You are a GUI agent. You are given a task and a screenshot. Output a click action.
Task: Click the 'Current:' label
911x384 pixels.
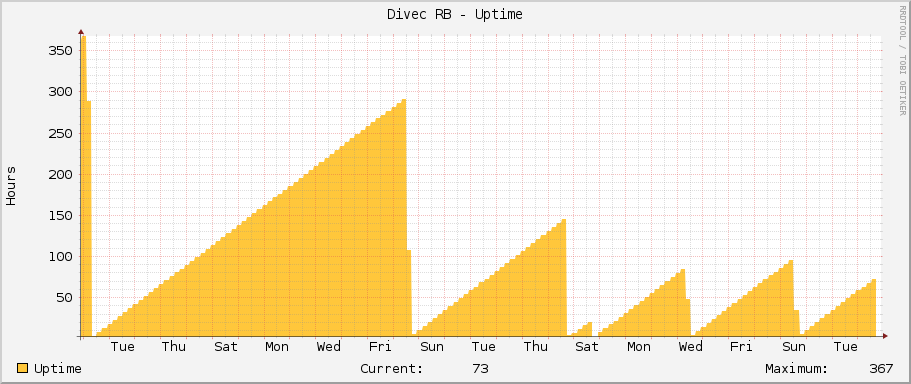[392, 369]
